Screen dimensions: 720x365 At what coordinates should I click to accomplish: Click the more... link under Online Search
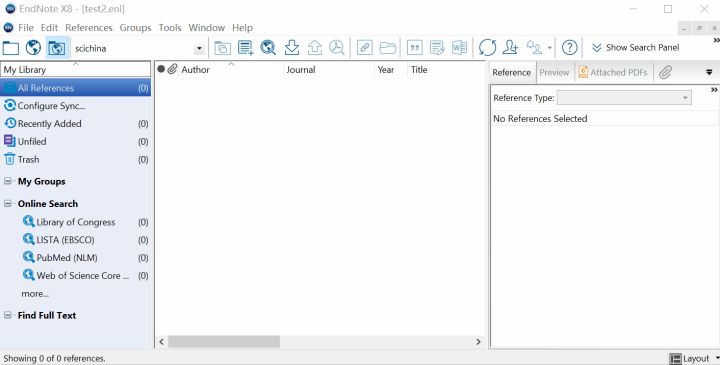tap(35, 294)
